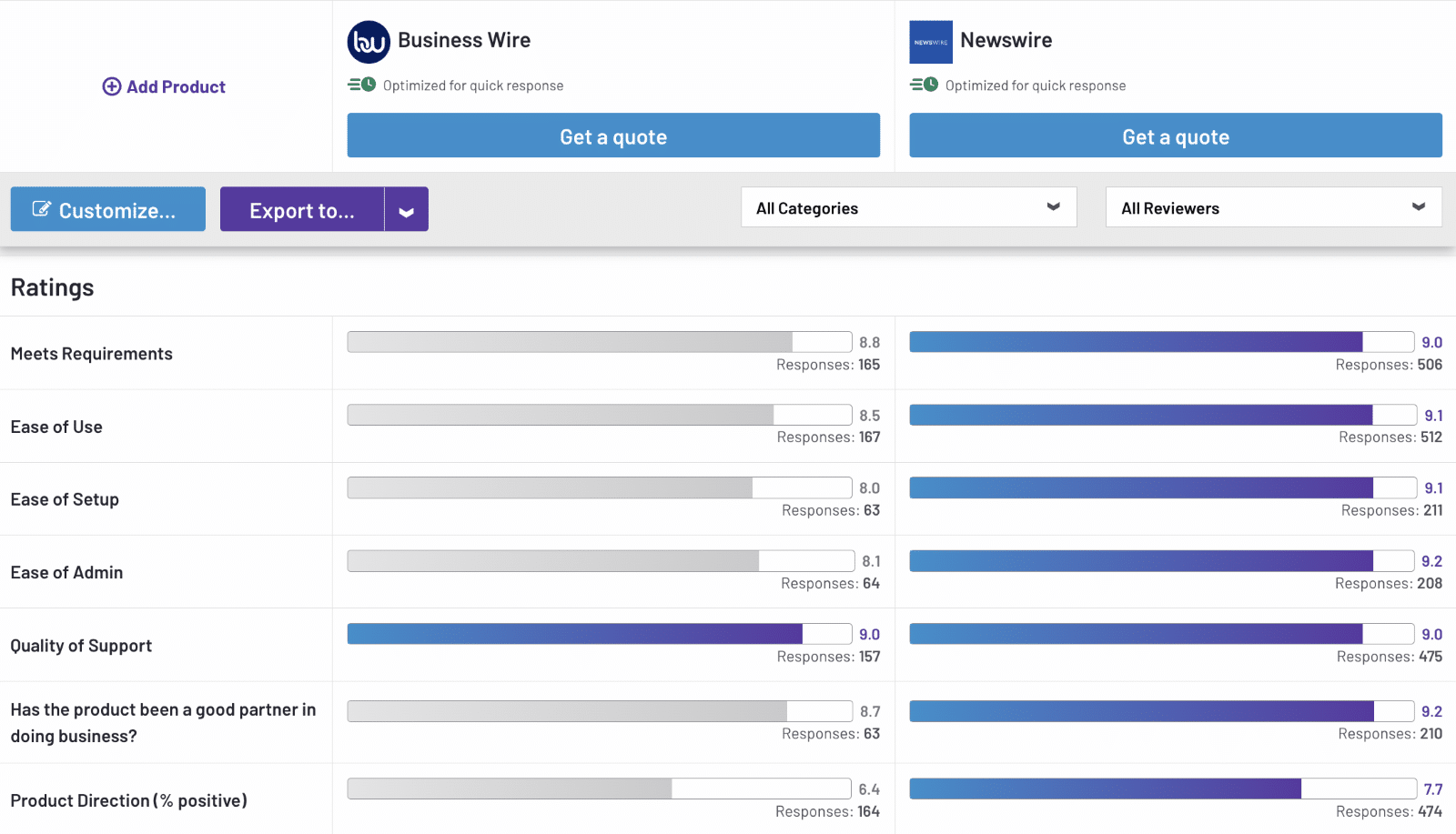Viewport: 1456px width, 834px height.
Task: Click the good partner in doing business label
Action: pos(164,723)
